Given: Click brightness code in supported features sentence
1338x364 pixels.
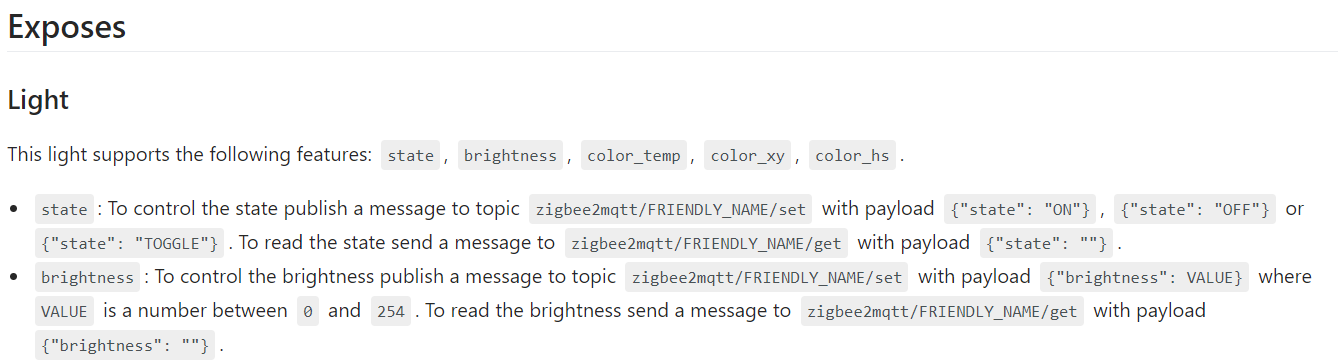Looking at the screenshot, I should click(510, 155).
